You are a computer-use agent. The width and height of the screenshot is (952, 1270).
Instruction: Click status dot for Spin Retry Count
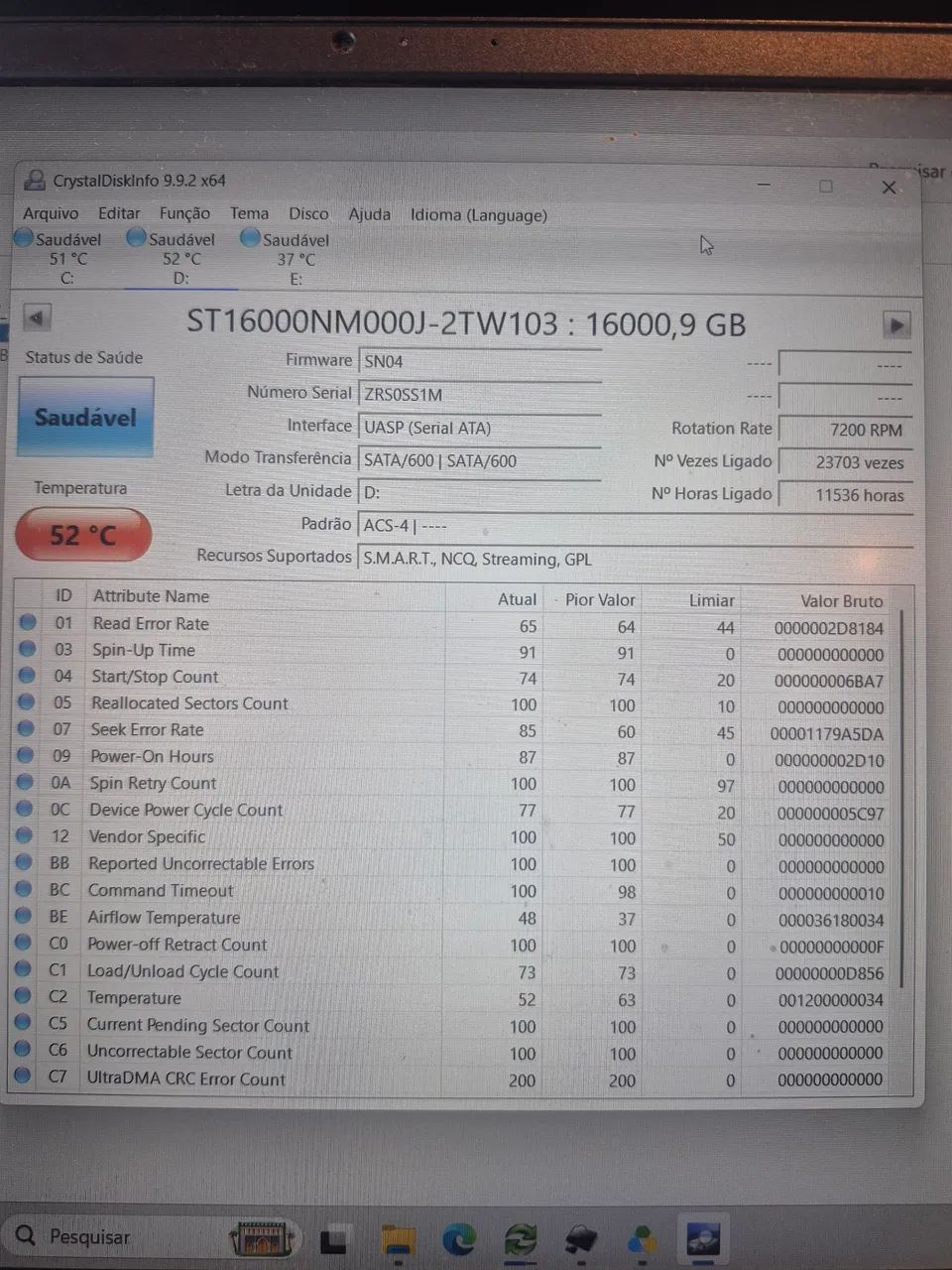[x=26, y=782]
